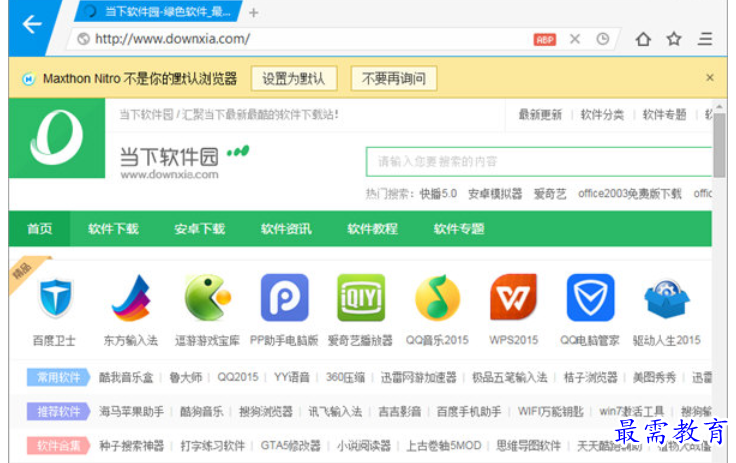Open 安卓下载 navigation item

199,229
